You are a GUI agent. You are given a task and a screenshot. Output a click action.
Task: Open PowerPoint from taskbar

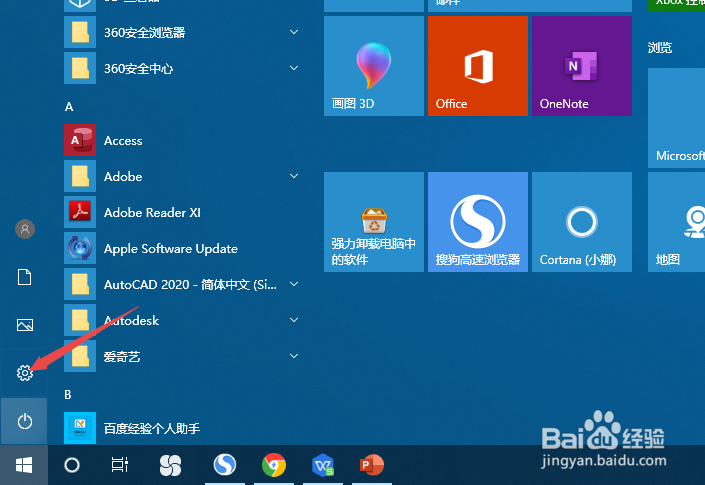point(372,465)
